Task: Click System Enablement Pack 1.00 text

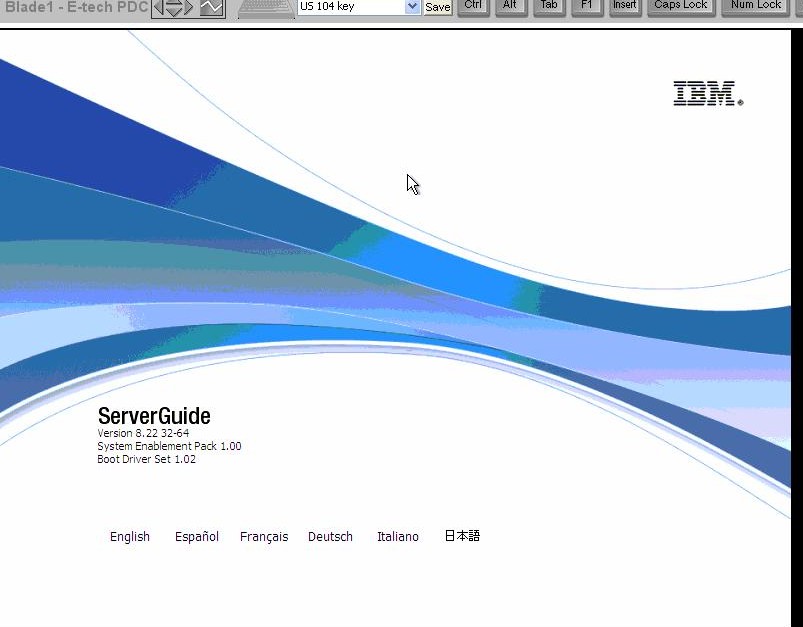Action: [x=169, y=446]
